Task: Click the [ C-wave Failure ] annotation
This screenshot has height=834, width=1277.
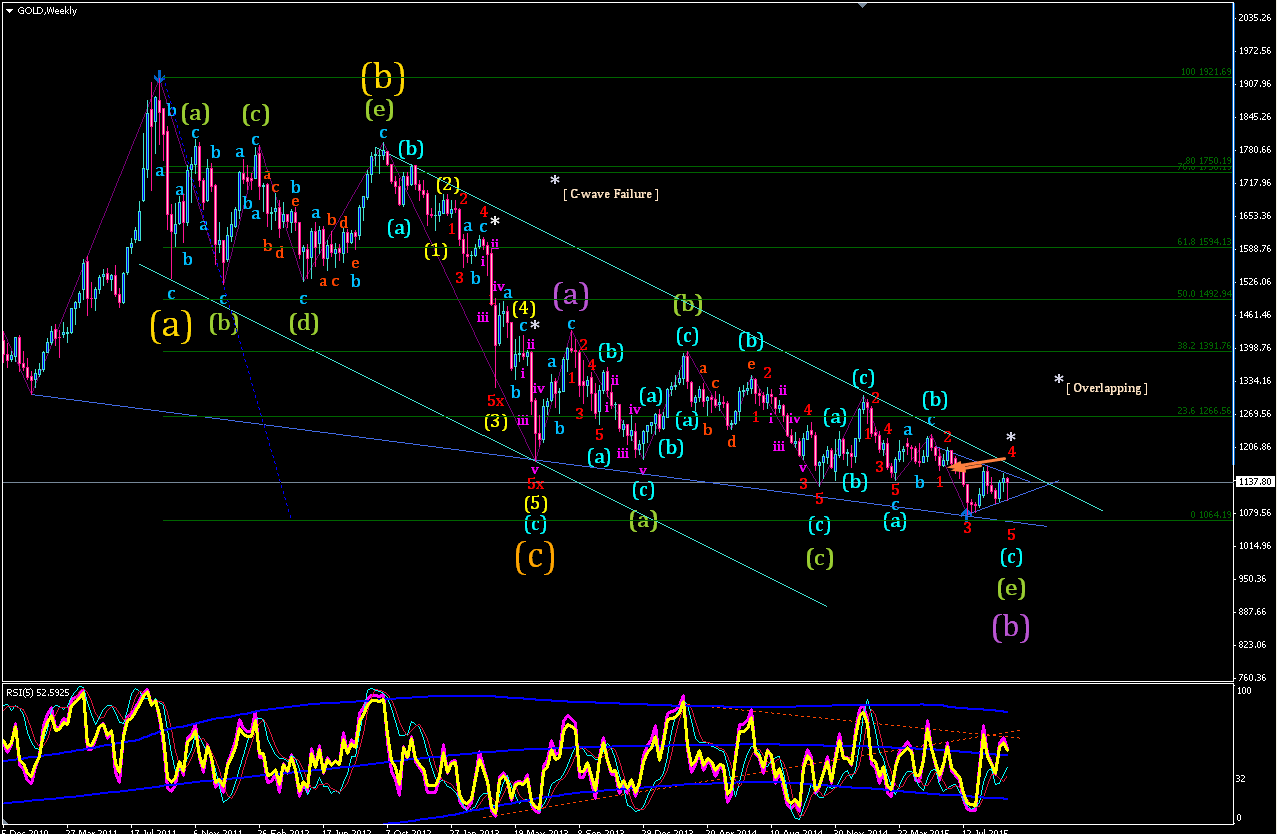Action: (x=610, y=194)
